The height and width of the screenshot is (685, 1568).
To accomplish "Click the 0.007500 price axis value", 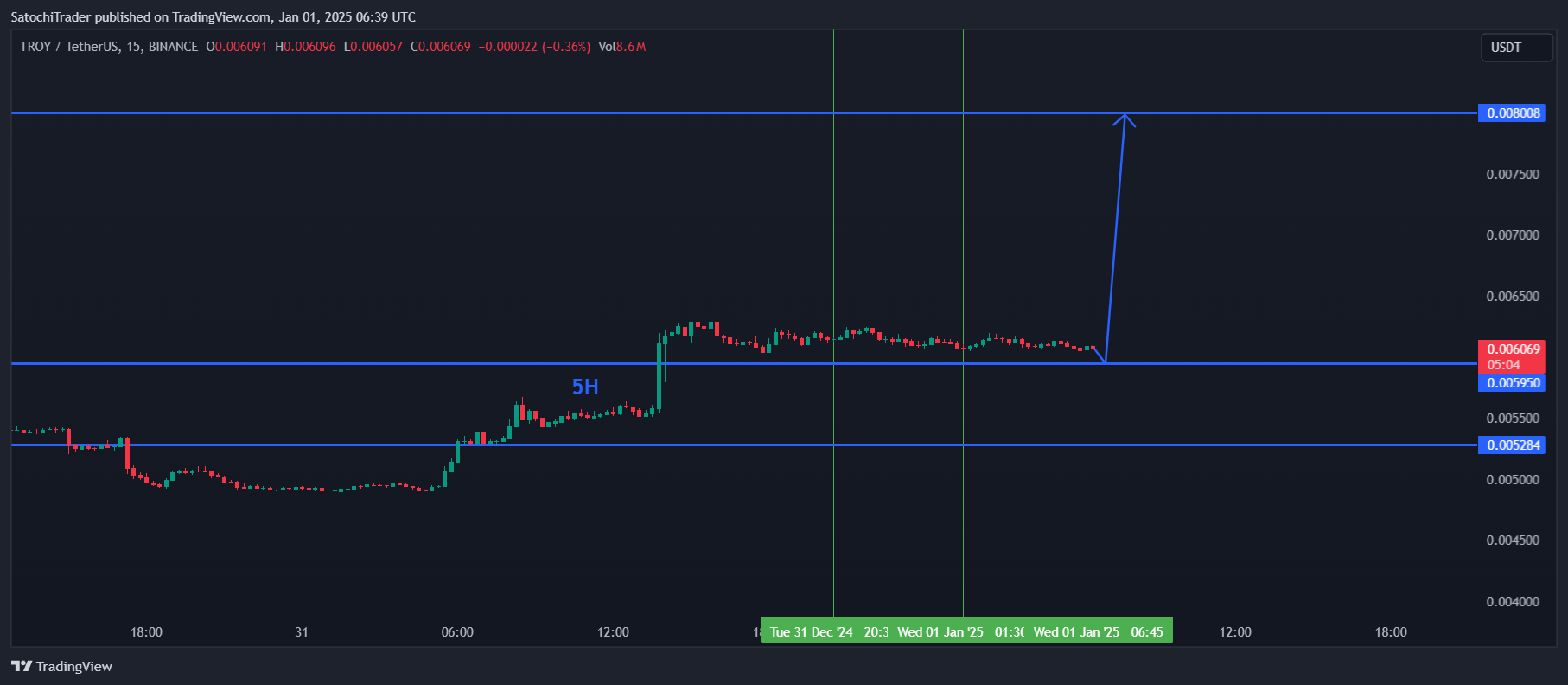I will pos(1513,175).
